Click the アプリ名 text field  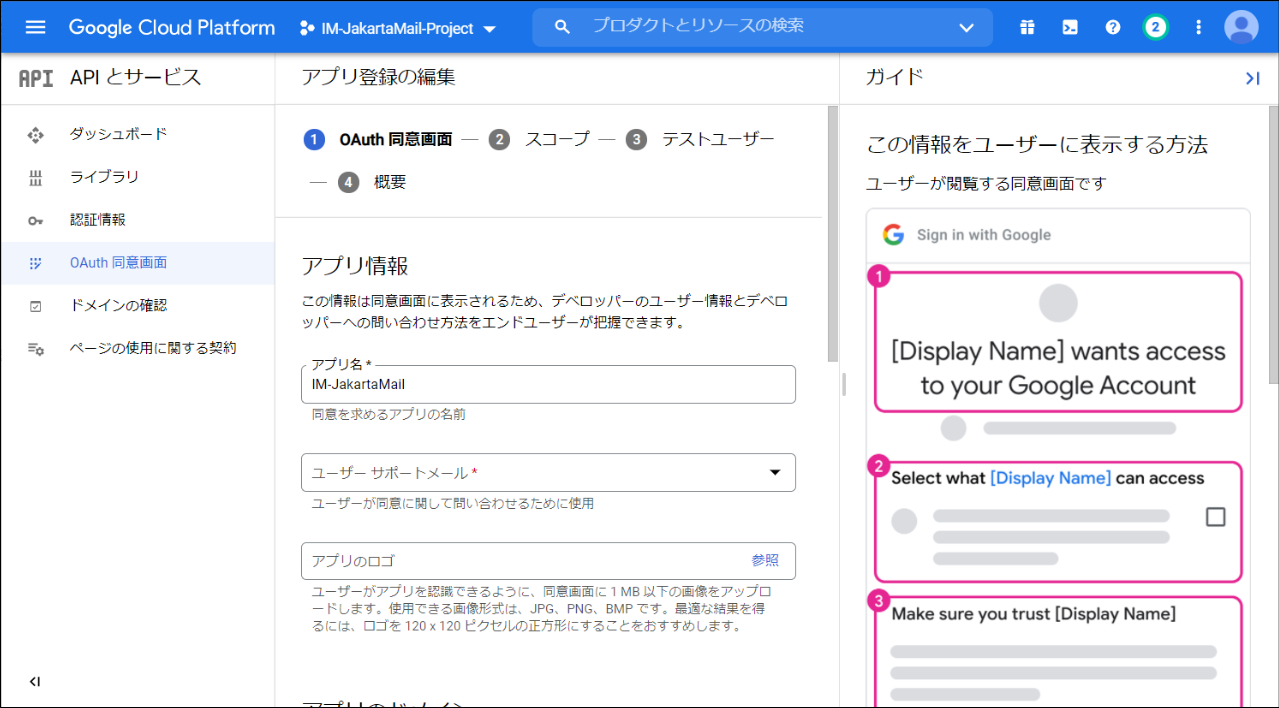[x=547, y=384]
